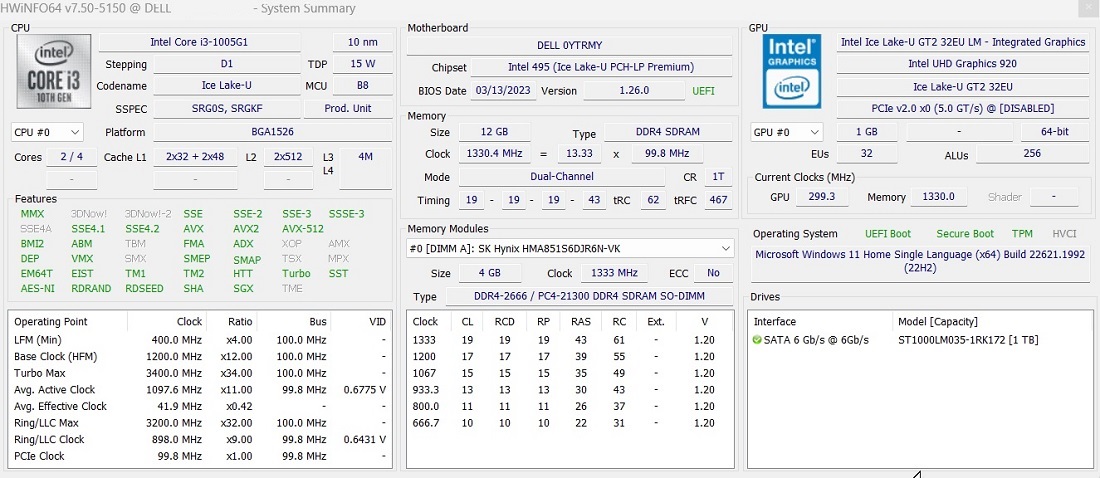
Task: Click the command rate 1T value
Action: coord(718,177)
